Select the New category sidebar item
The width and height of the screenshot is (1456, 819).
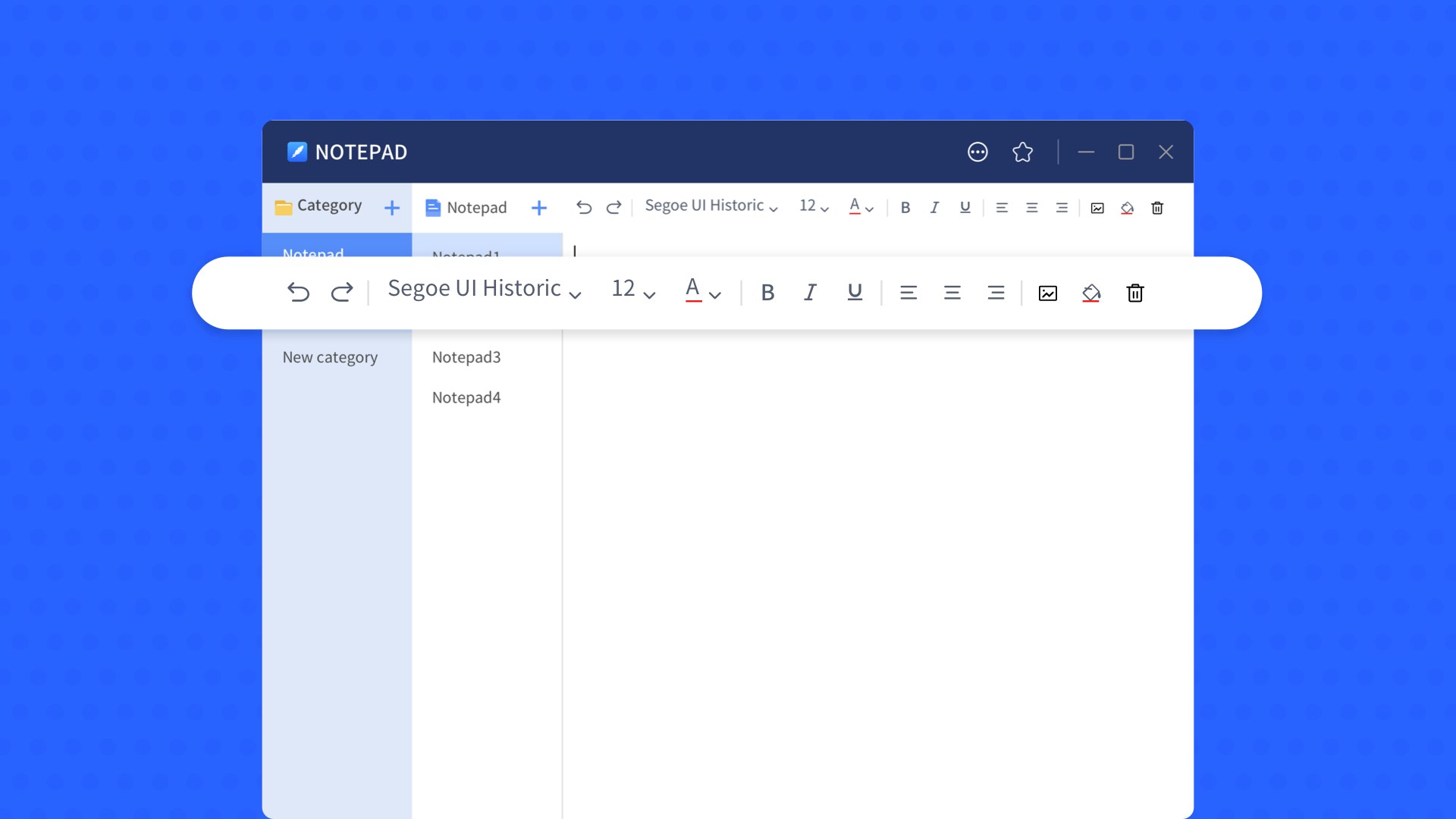click(x=330, y=357)
